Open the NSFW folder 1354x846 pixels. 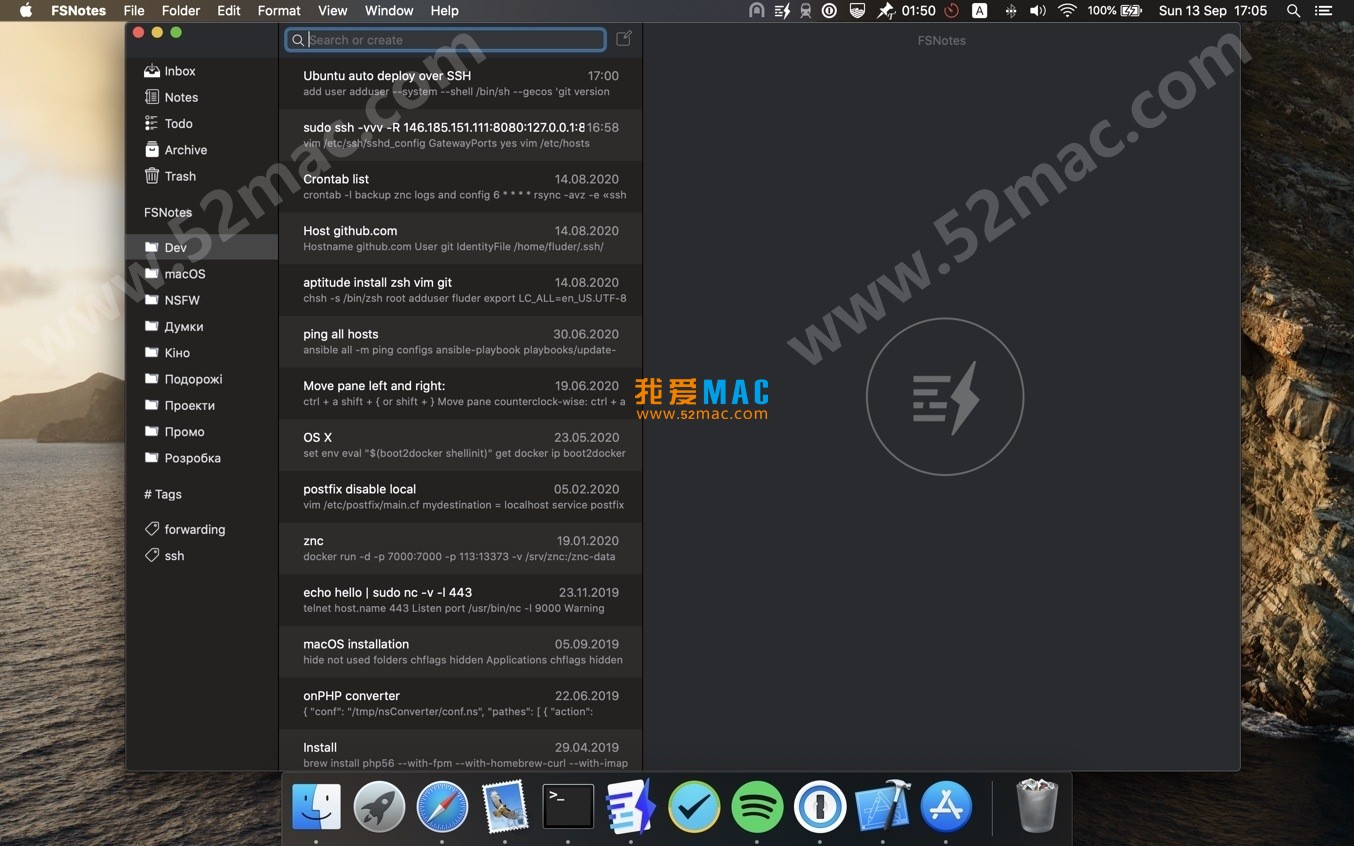(201, 300)
